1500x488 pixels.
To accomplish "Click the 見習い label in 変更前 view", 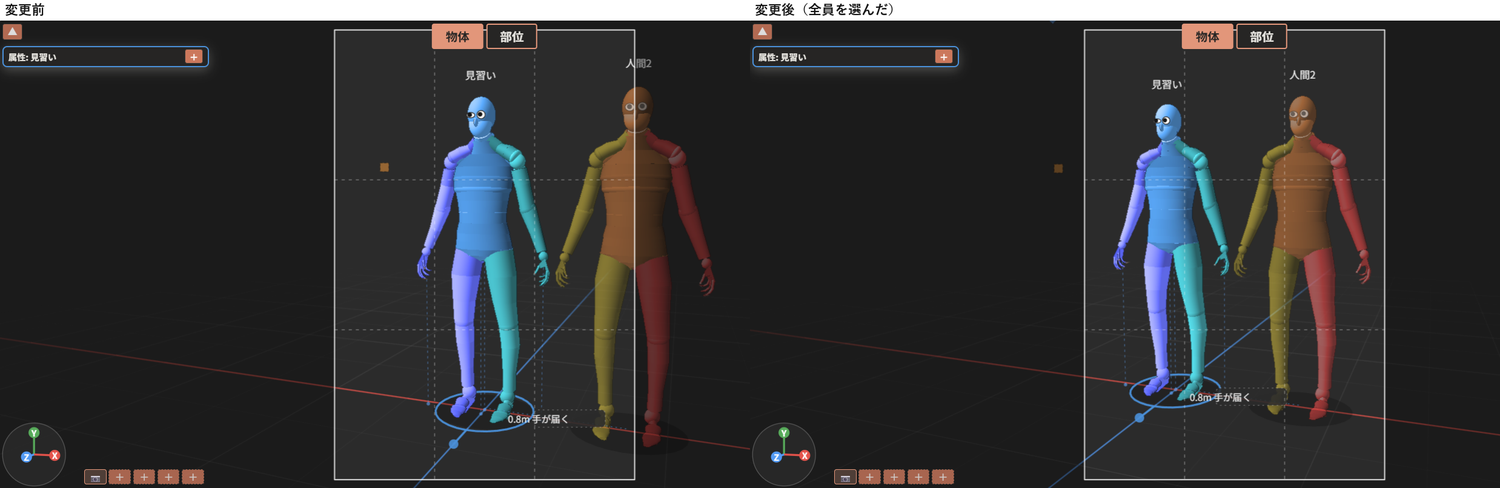I will 481,75.
